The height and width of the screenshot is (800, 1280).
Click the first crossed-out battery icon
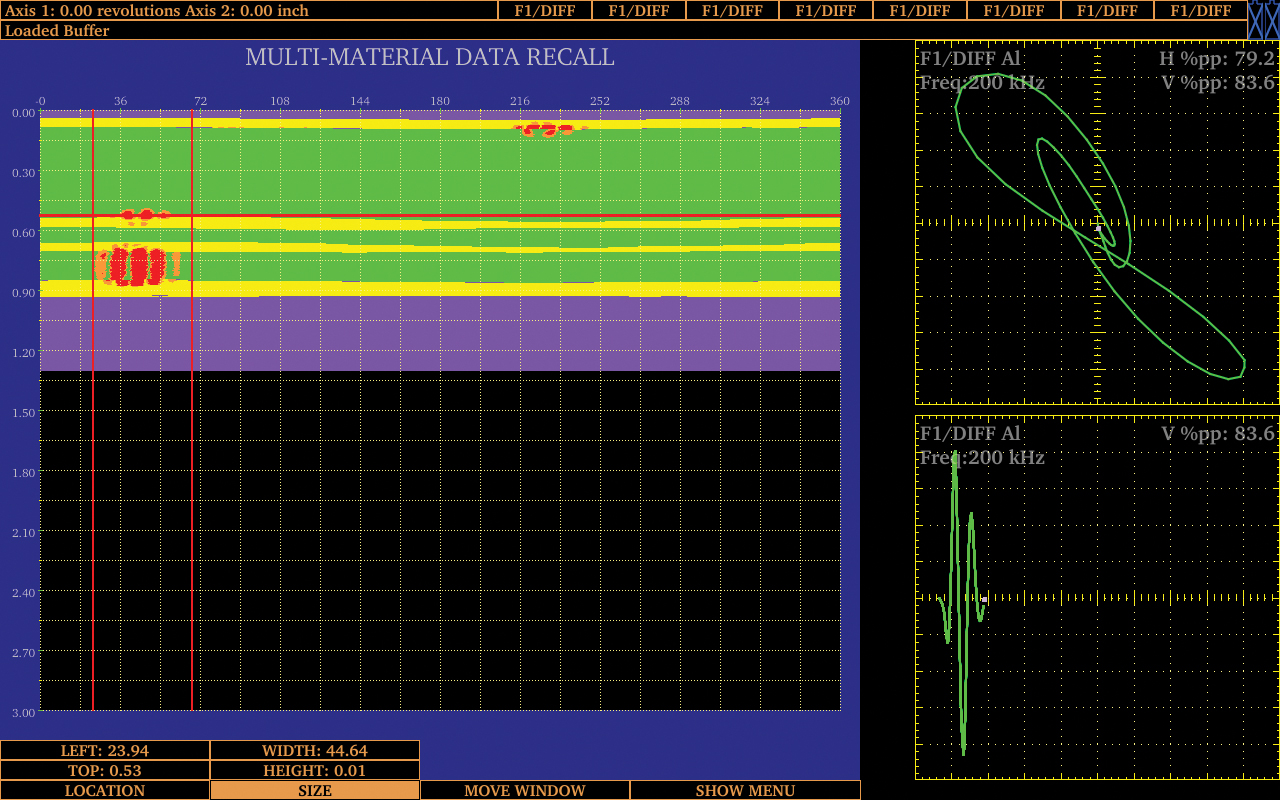(1256, 20)
